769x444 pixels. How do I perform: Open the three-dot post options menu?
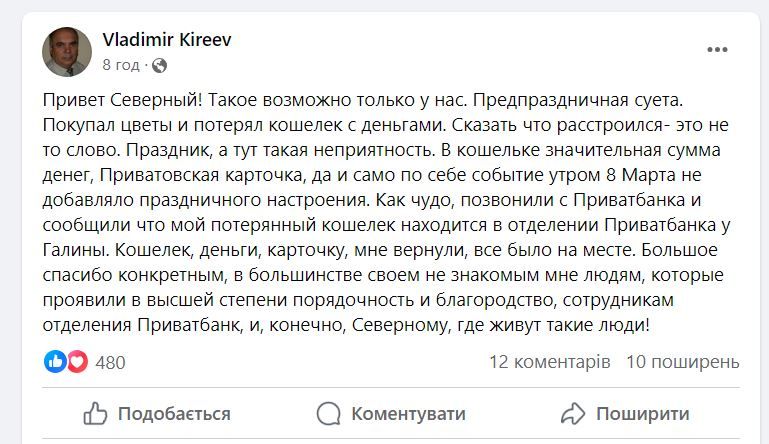[x=717, y=51]
